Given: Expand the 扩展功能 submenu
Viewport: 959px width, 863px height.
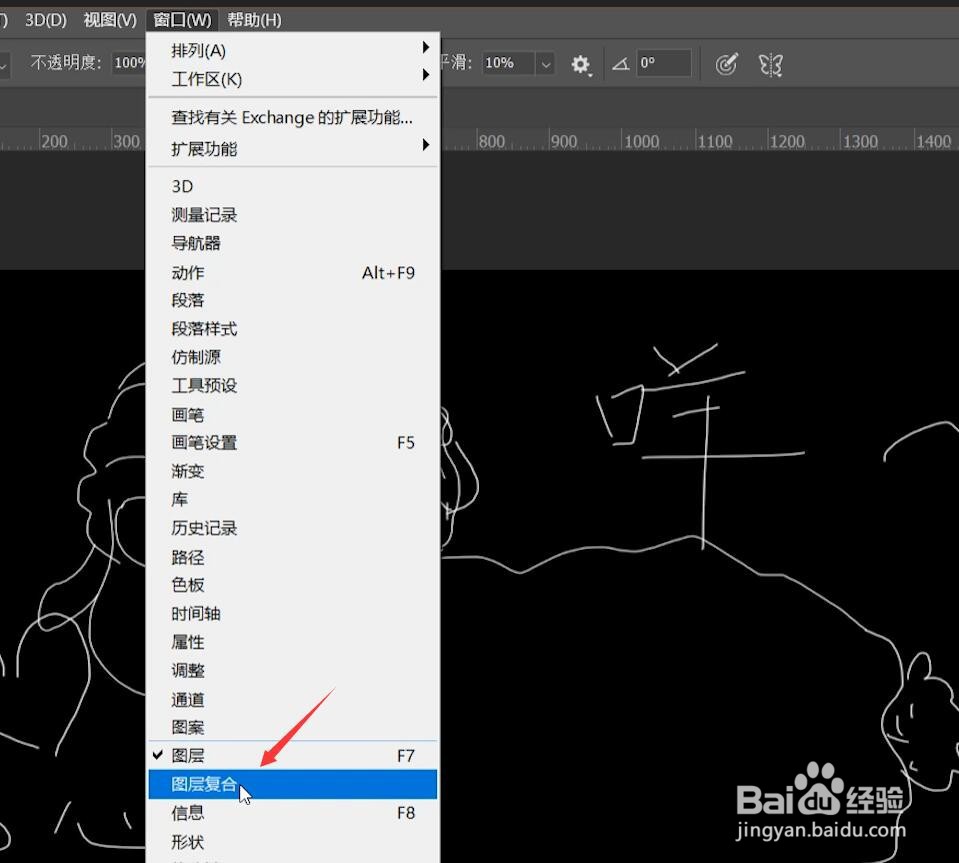Looking at the screenshot, I should pos(293,149).
